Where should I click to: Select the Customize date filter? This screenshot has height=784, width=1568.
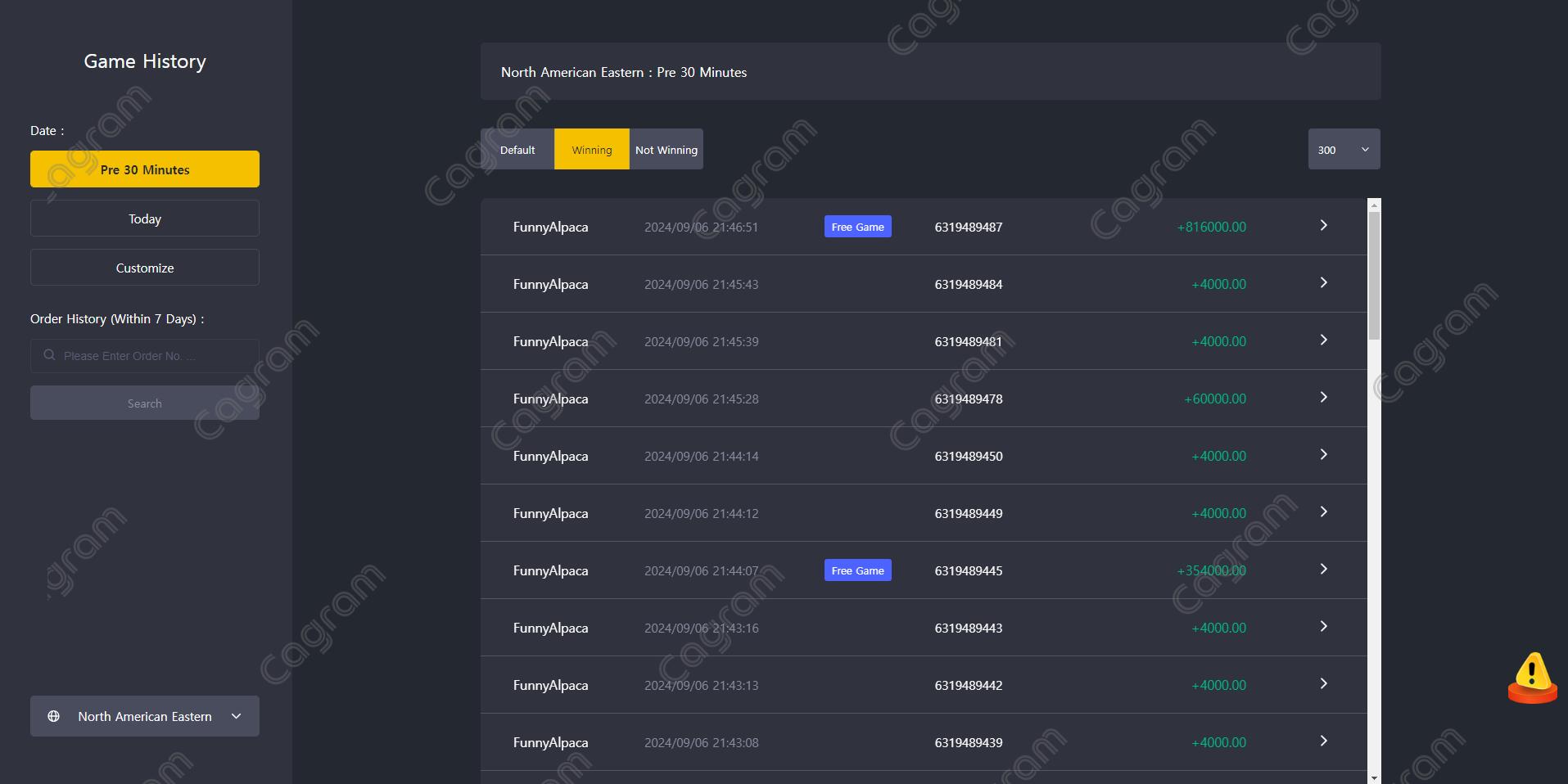[x=145, y=268]
